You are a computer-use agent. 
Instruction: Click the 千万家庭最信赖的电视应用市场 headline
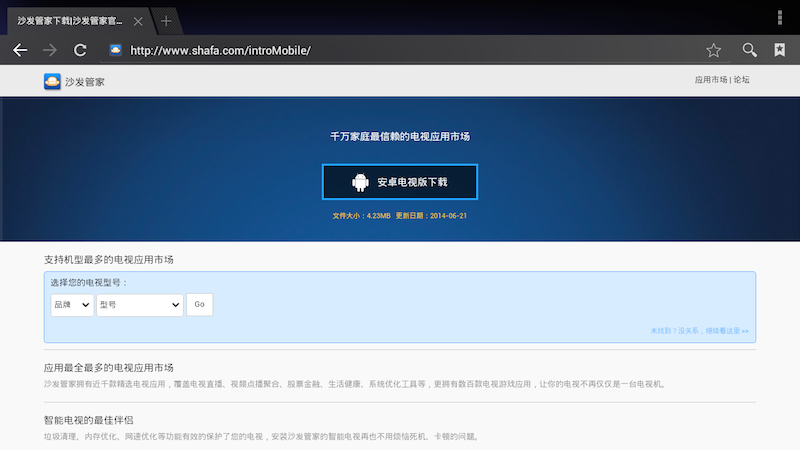(400, 136)
